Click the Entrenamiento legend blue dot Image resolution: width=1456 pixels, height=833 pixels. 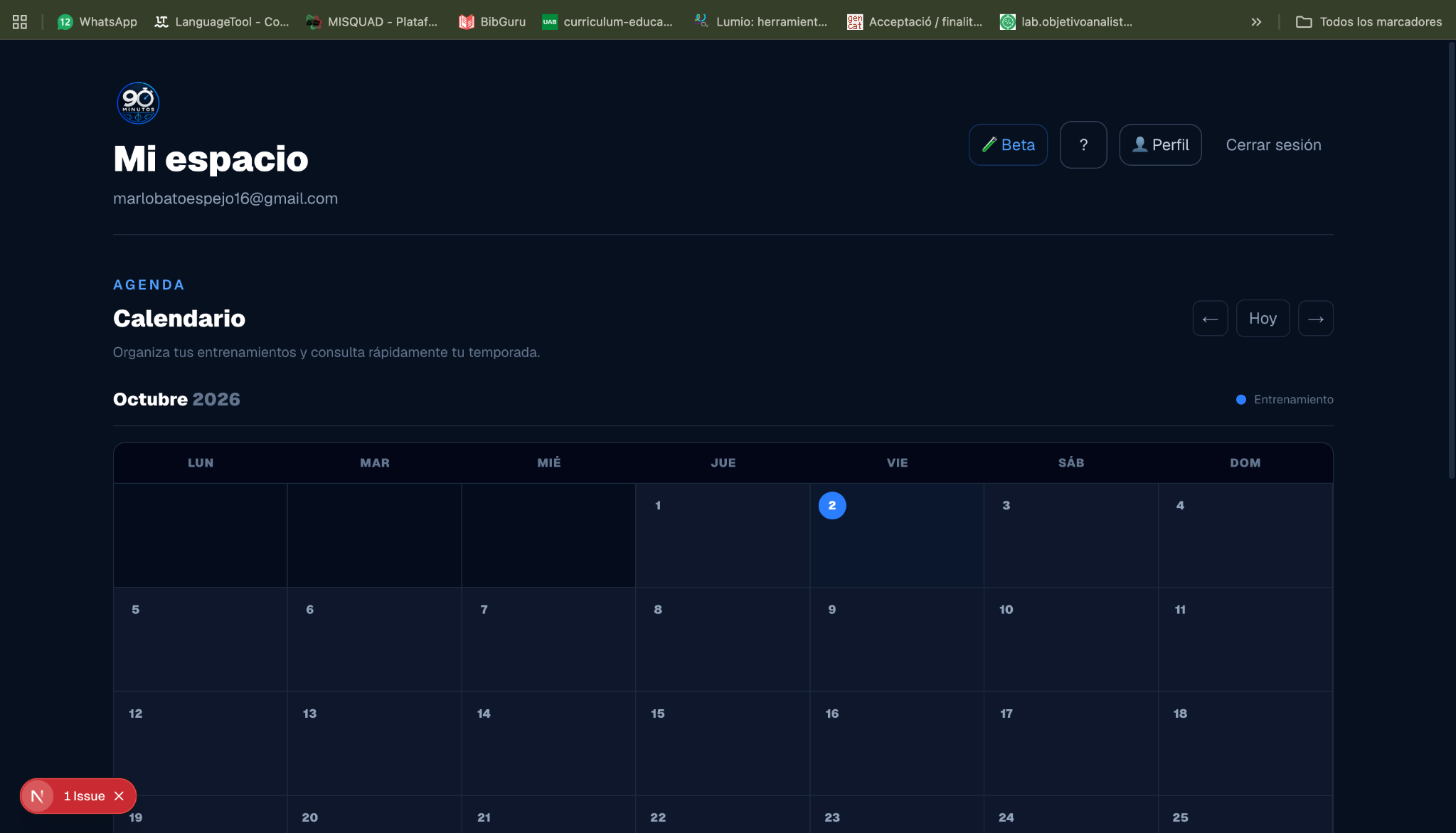coord(1240,400)
